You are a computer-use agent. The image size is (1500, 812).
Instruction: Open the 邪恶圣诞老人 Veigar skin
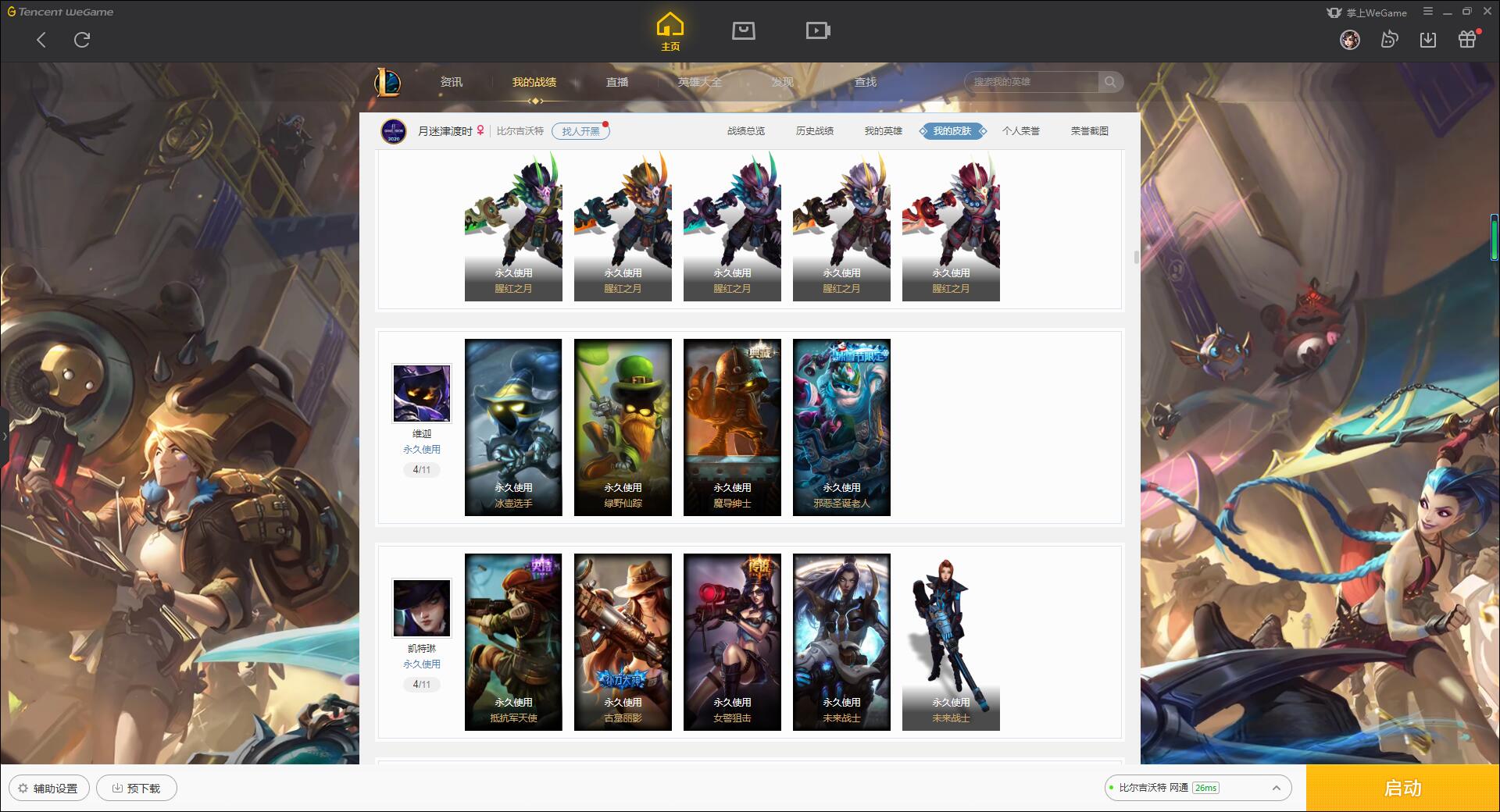841,427
